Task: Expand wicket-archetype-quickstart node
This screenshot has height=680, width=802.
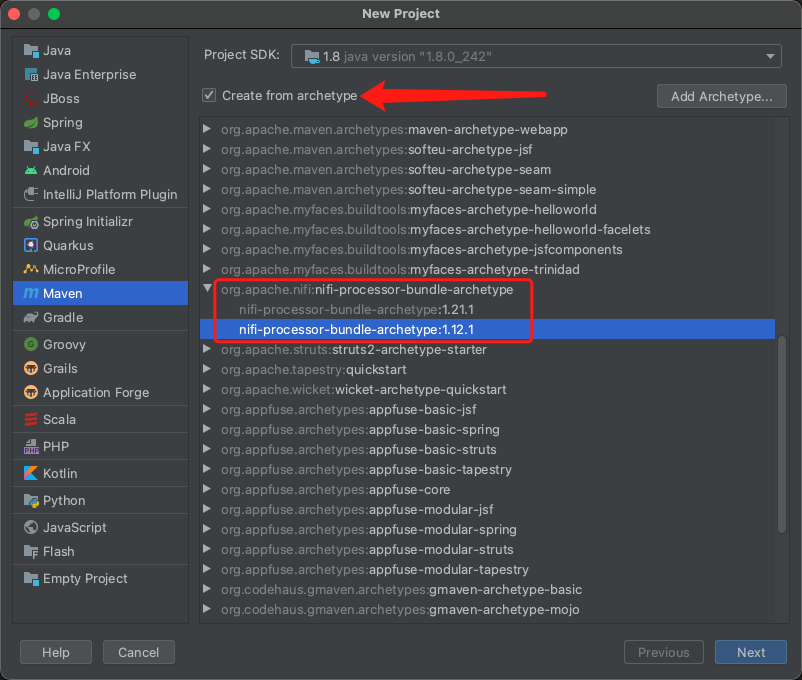Action: (x=207, y=389)
